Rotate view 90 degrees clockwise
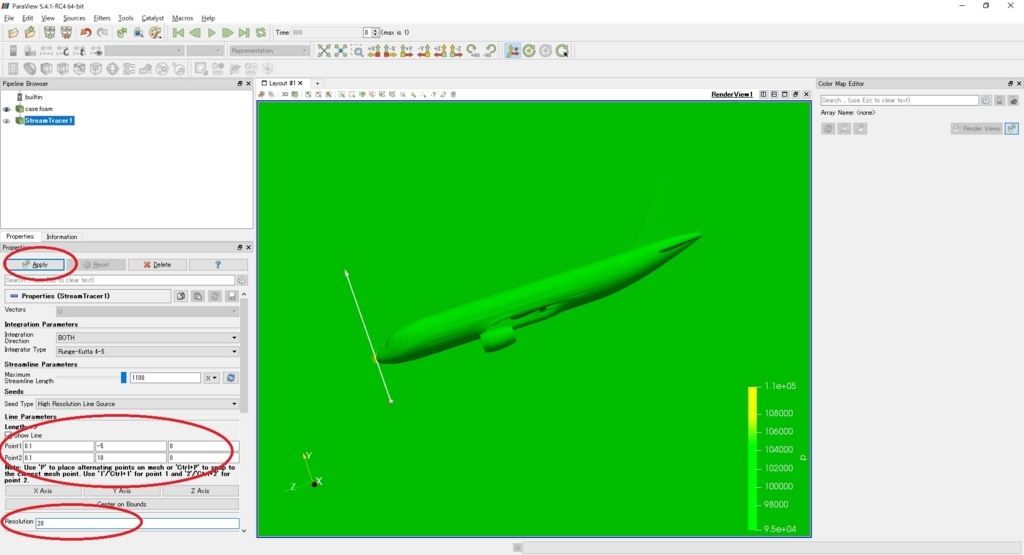The width and height of the screenshot is (1024, 555). click(472, 51)
